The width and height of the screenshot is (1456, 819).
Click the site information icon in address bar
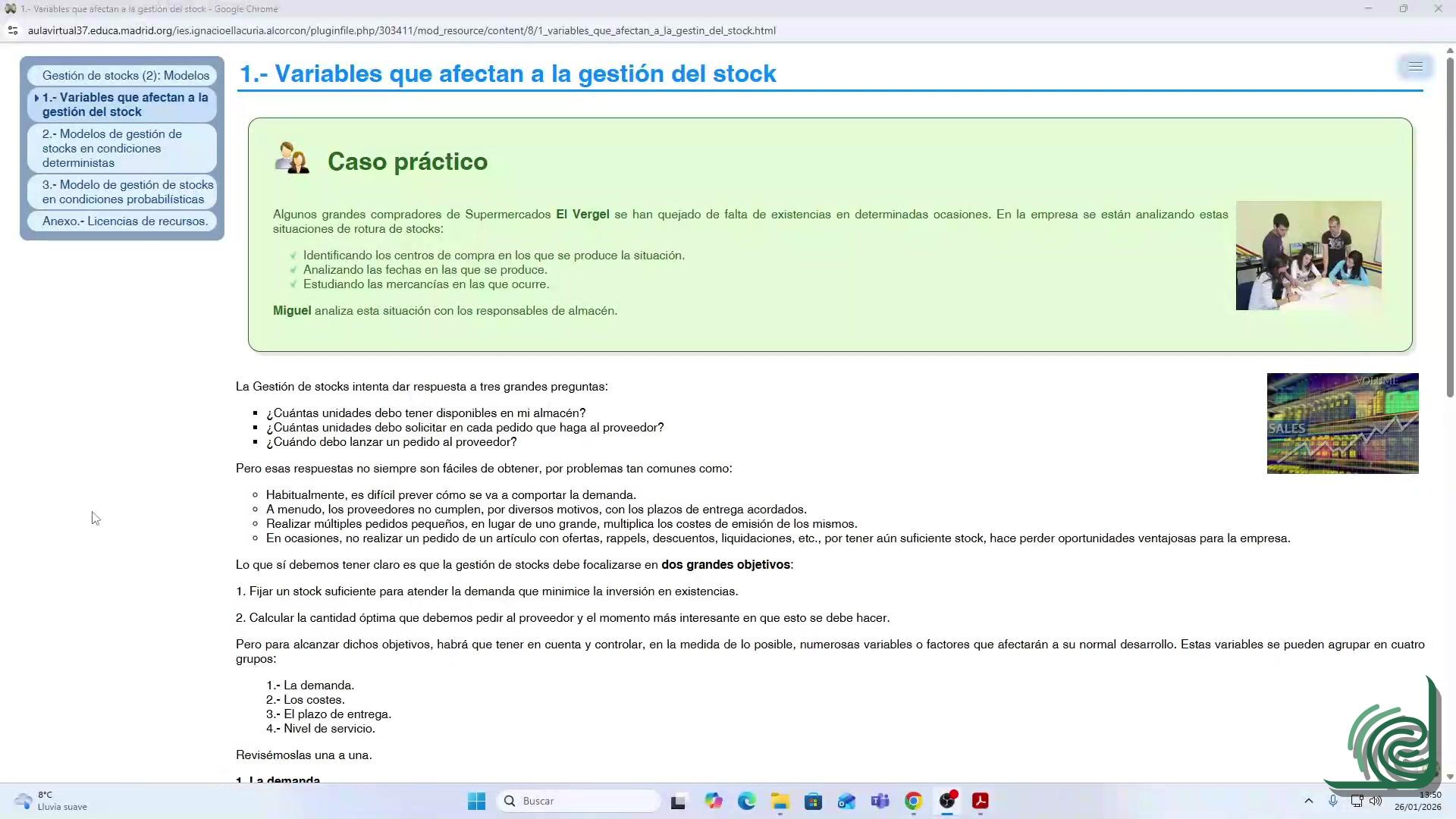point(12,30)
